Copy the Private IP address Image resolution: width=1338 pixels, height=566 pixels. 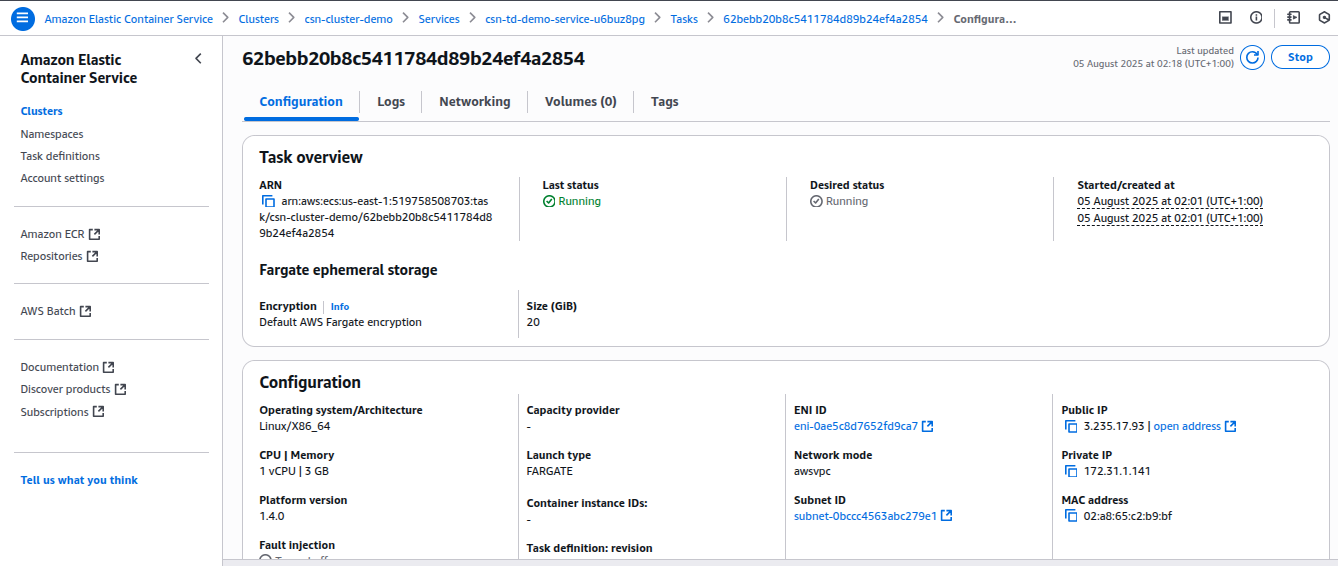(1071, 471)
